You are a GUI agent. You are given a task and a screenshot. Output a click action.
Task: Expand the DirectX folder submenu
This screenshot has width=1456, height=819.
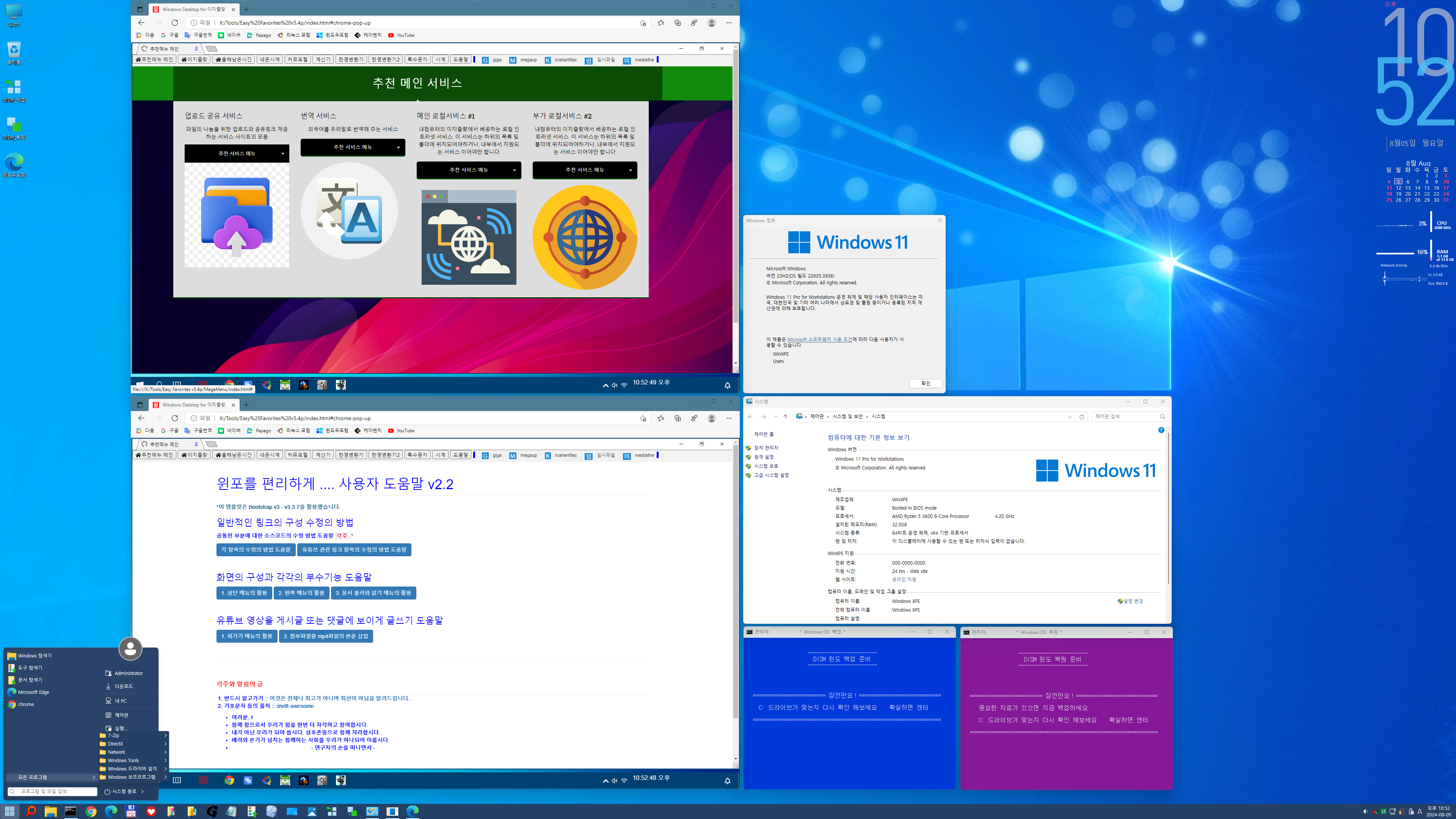[133, 744]
